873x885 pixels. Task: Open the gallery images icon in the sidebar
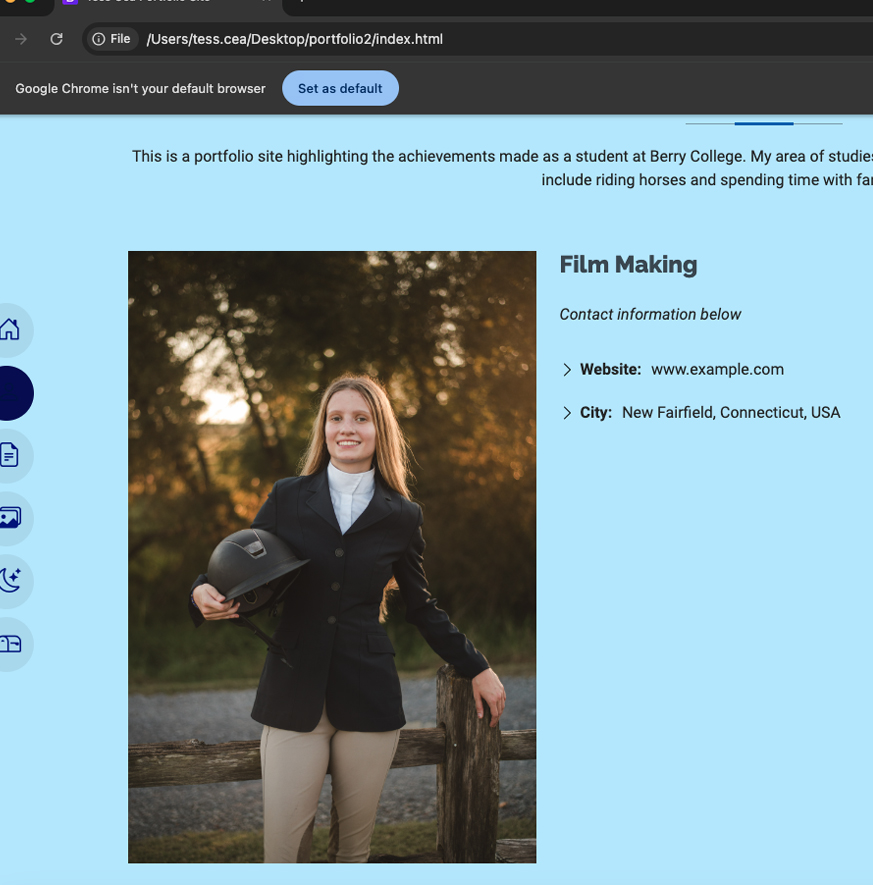10,518
